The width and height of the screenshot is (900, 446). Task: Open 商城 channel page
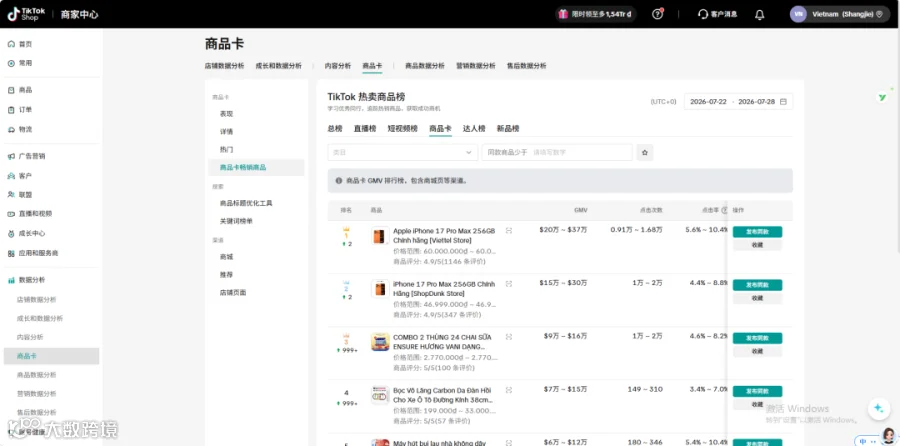[x=226, y=257]
